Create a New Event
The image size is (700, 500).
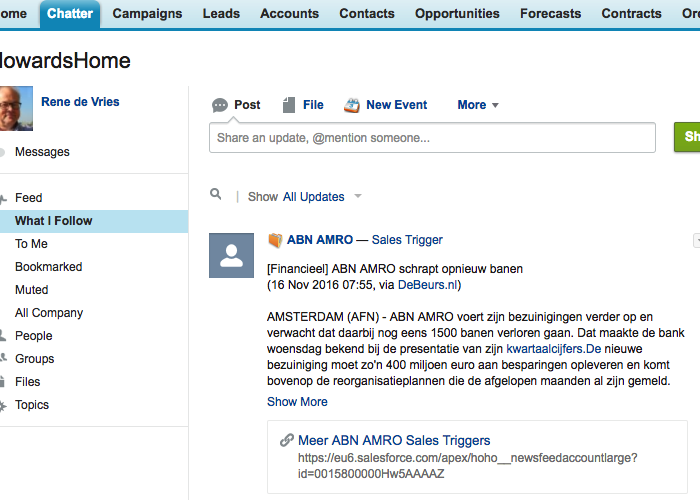tap(396, 105)
